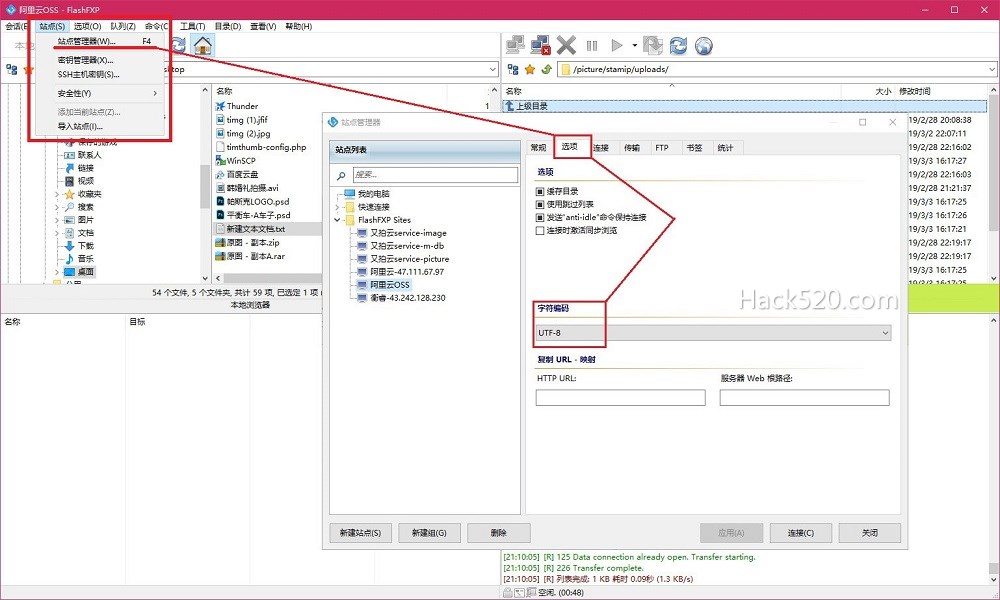Open the 工具(T) menu

click(192, 26)
